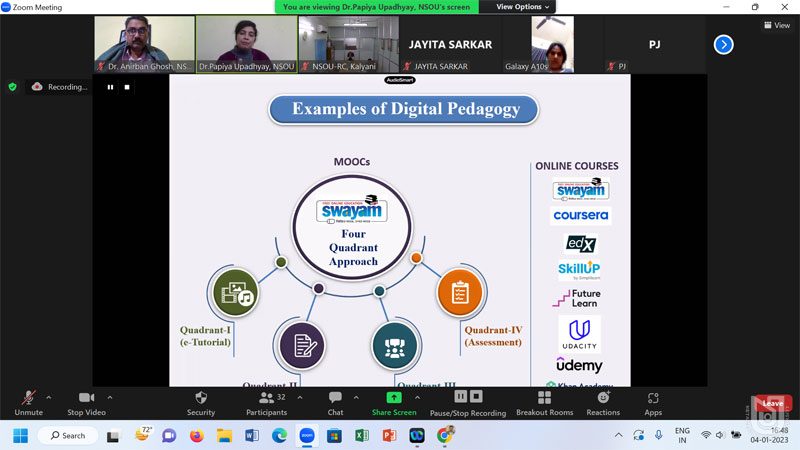Viewport: 800px width, 450px height.
Task: Click the Examples of Digital Pedagogy title
Action: pyautogui.click(x=404, y=109)
